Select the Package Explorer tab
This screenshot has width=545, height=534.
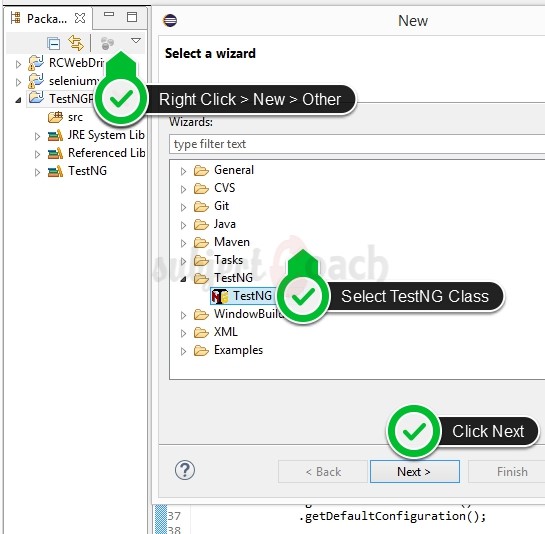[48, 18]
